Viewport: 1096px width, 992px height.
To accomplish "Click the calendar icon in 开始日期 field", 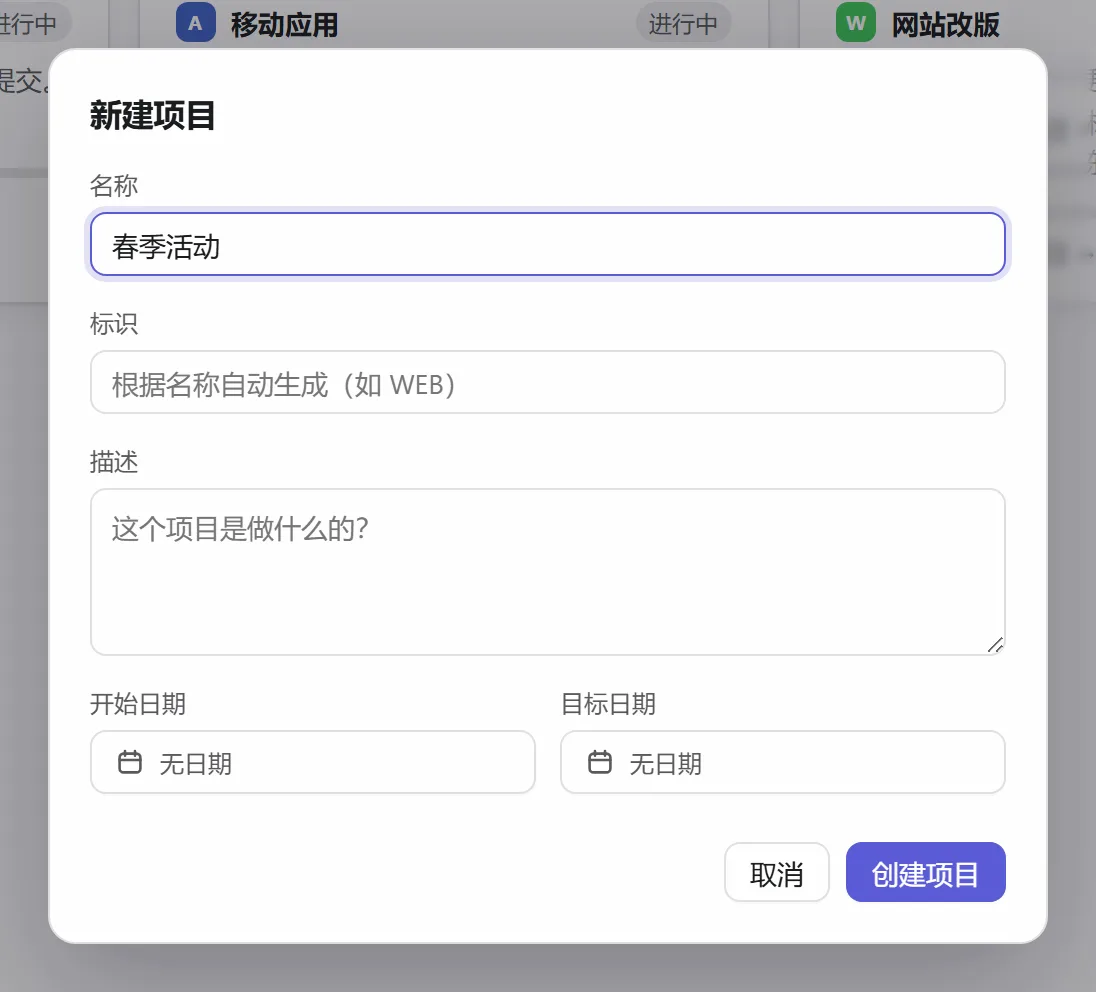I will pos(129,762).
